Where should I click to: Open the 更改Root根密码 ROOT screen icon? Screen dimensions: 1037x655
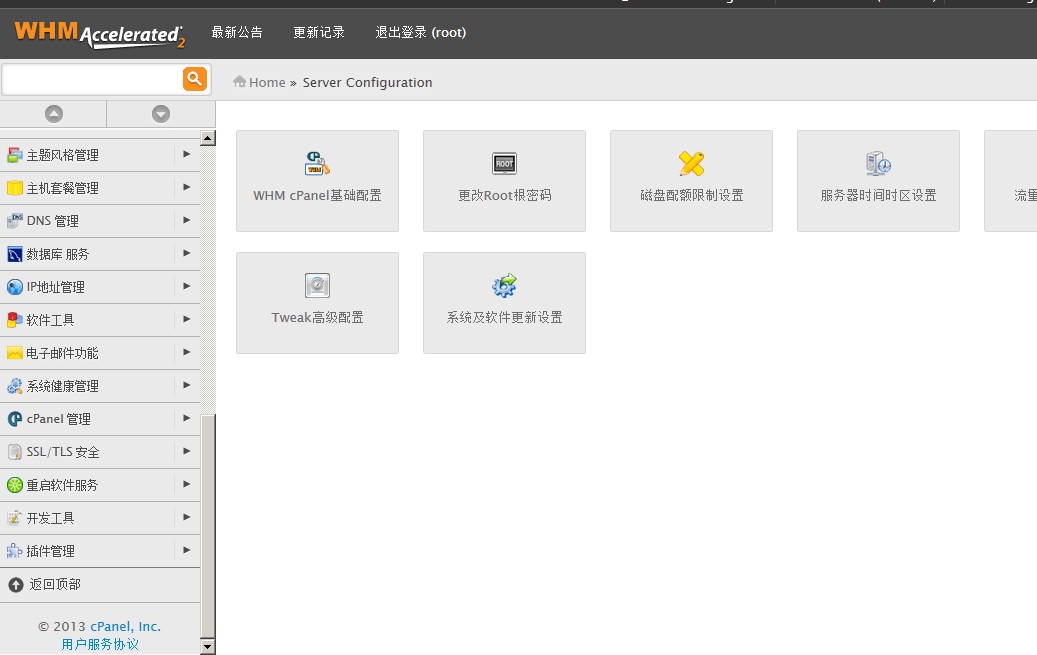click(505, 163)
